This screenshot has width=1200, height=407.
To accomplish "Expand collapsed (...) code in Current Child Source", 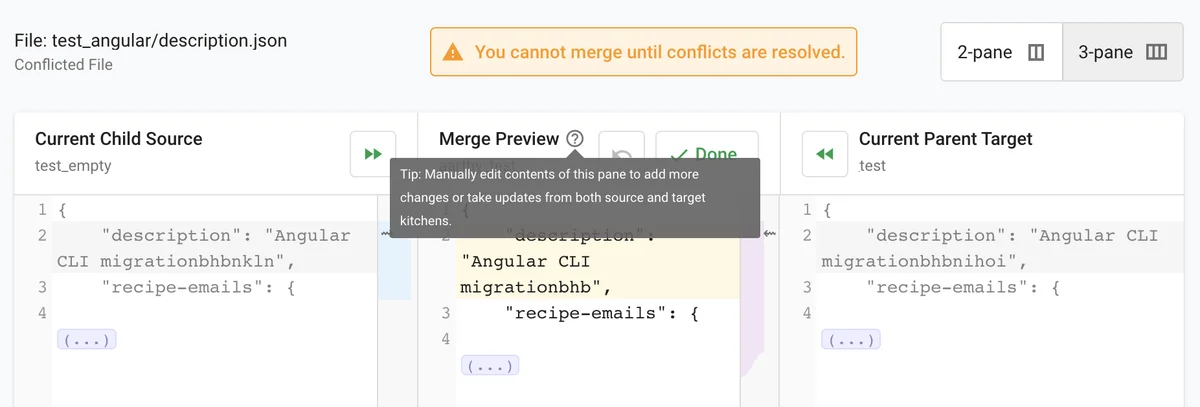I will 87,340.
